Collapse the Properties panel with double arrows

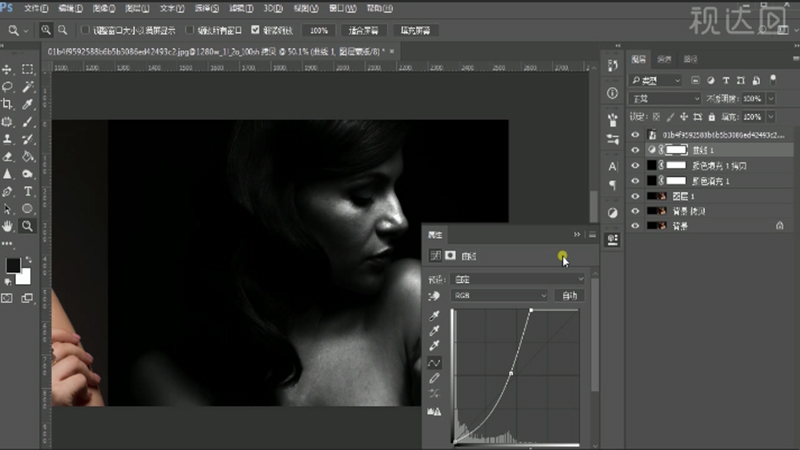pyautogui.click(x=577, y=235)
